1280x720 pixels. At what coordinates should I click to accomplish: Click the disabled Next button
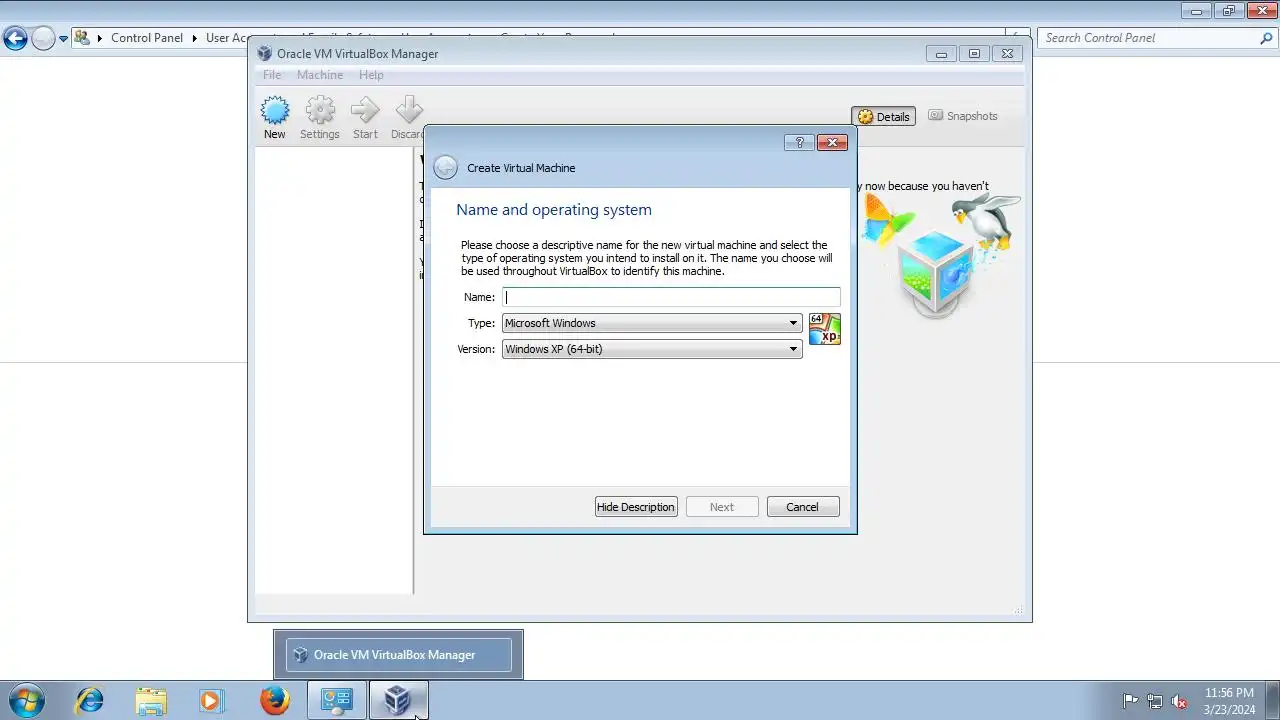[722, 507]
